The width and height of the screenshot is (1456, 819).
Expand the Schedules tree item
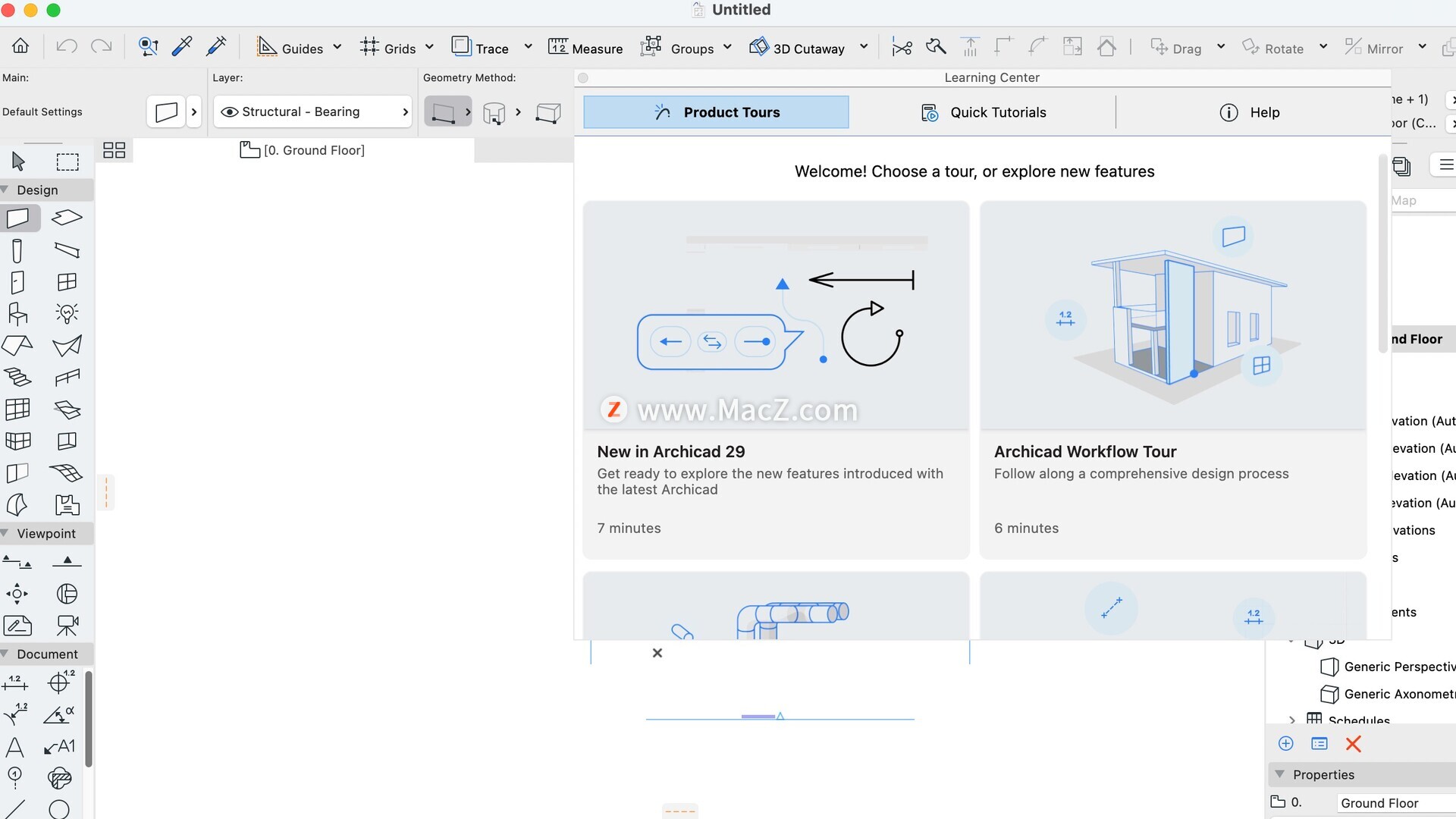tap(1292, 720)
